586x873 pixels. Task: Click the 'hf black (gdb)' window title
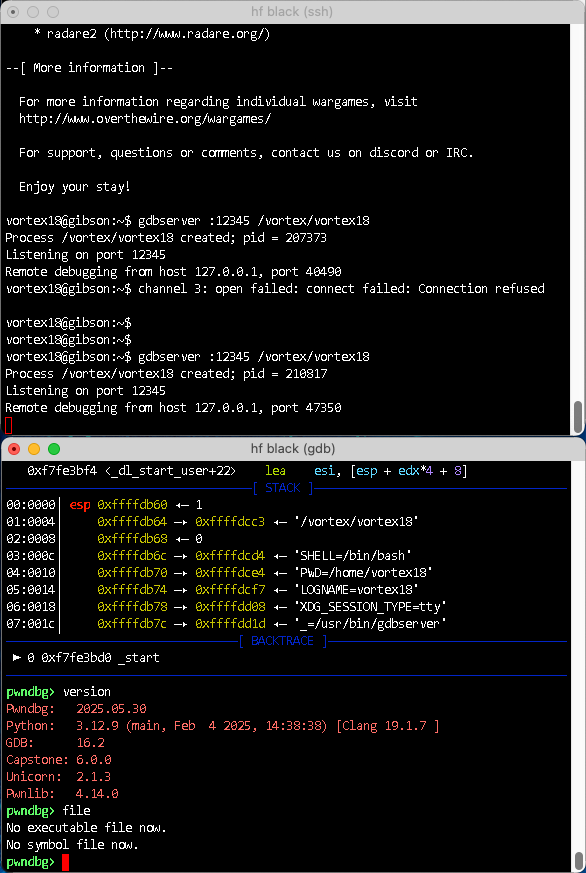coord(293,449)
